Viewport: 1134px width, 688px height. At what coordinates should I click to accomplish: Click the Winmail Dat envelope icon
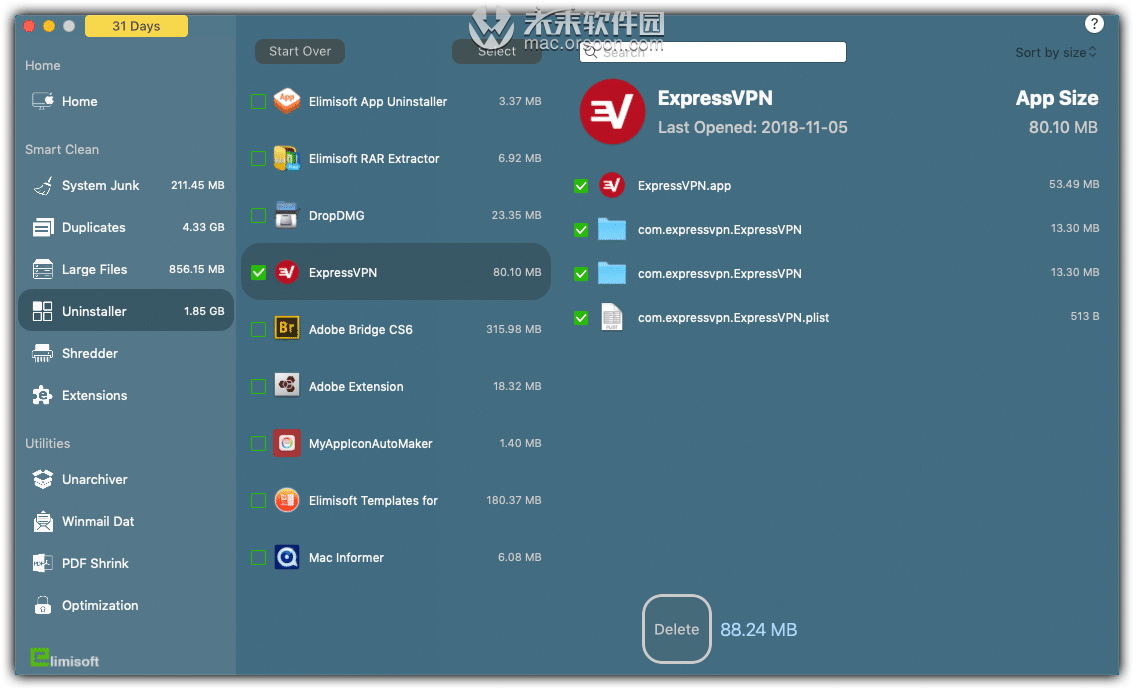[43, 522]
